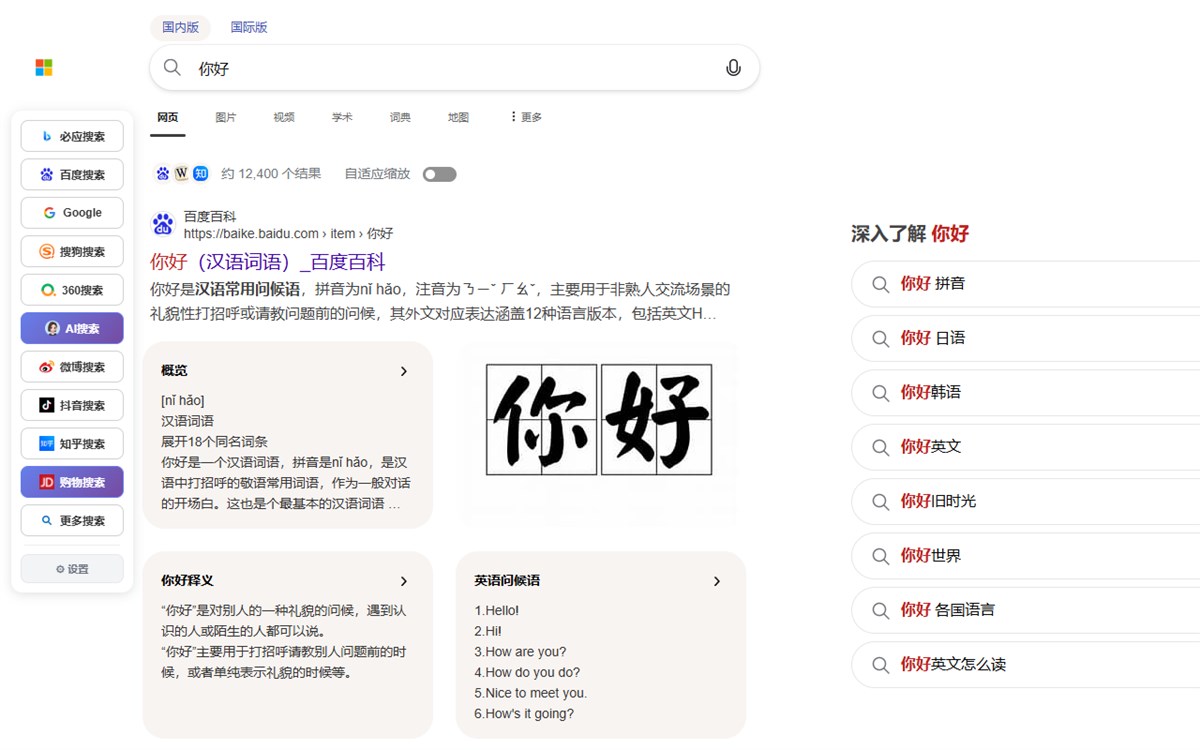1200x750 pixels.
Task: Switch to the 国际版 tab
Action: (x=249, y=27)
